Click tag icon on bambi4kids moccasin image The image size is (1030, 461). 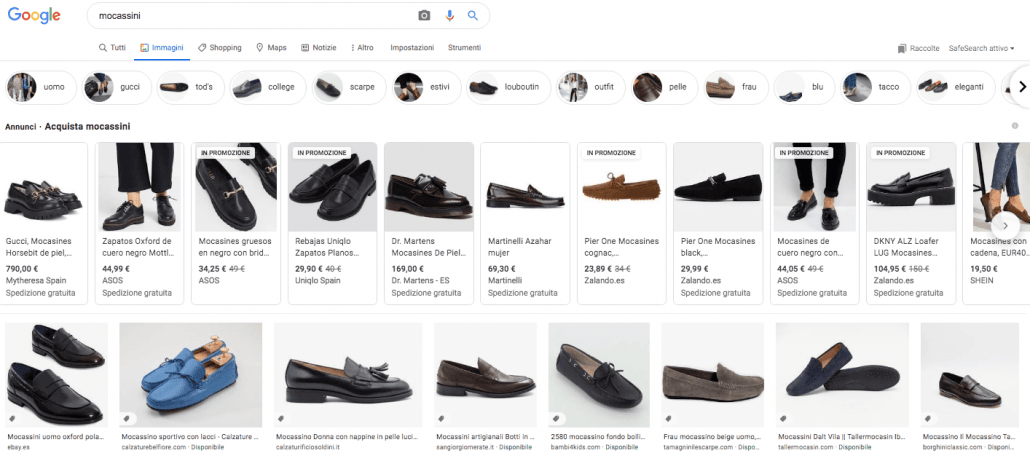tap(556, 418)
